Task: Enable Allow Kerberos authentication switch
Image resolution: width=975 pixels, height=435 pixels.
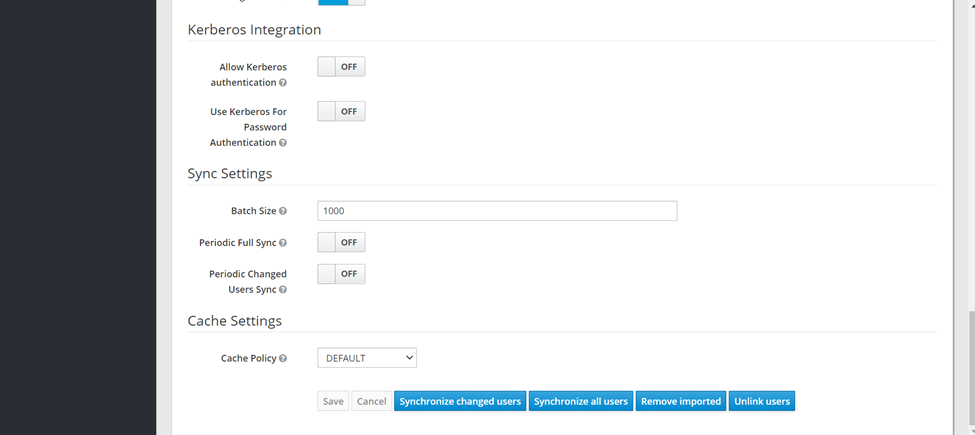Action: (x=341, y=67)
